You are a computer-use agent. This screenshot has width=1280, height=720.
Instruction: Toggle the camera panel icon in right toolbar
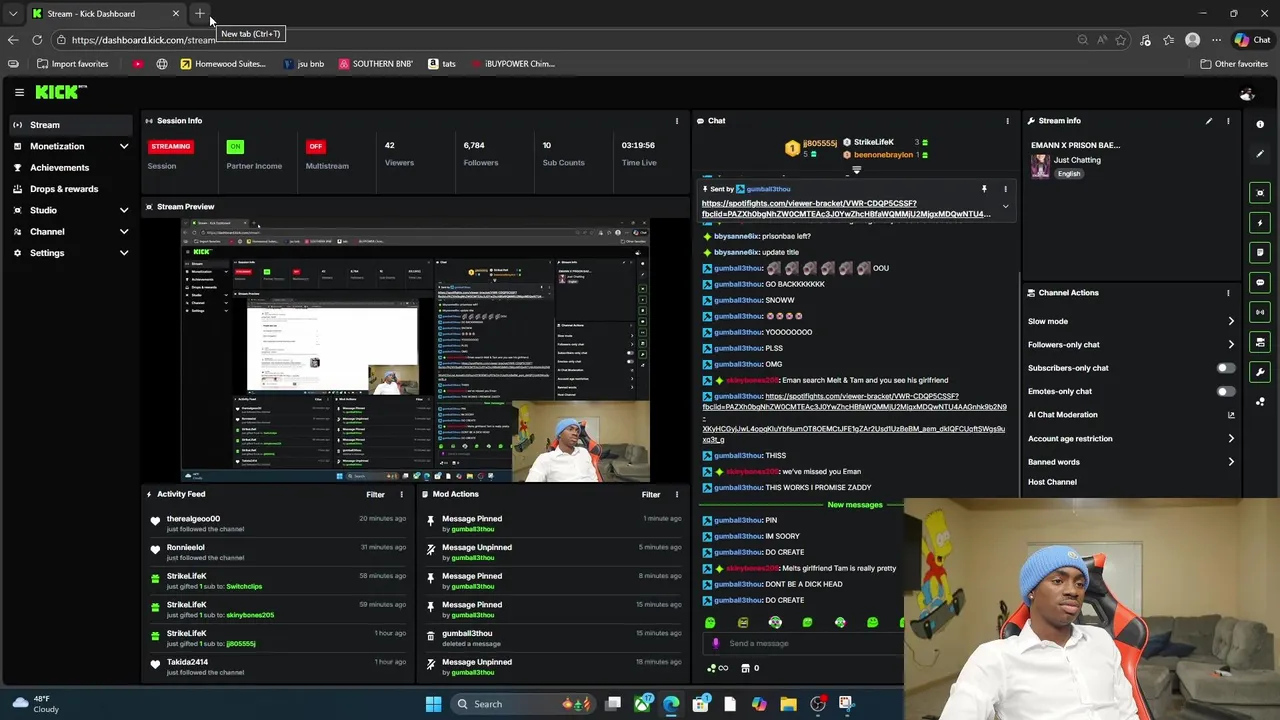(1260, 342)
